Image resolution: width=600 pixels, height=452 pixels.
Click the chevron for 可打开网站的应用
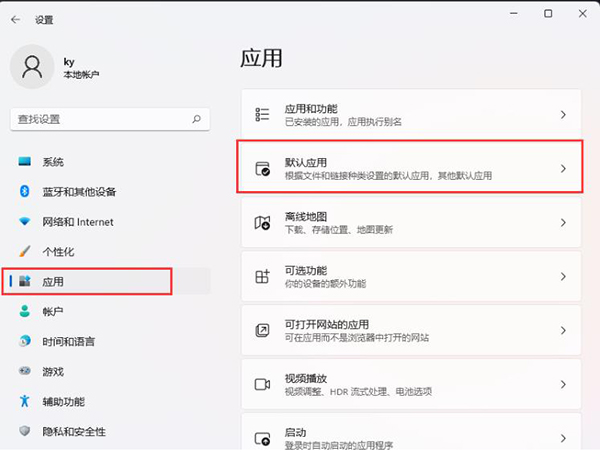click(x=563, y=330)
